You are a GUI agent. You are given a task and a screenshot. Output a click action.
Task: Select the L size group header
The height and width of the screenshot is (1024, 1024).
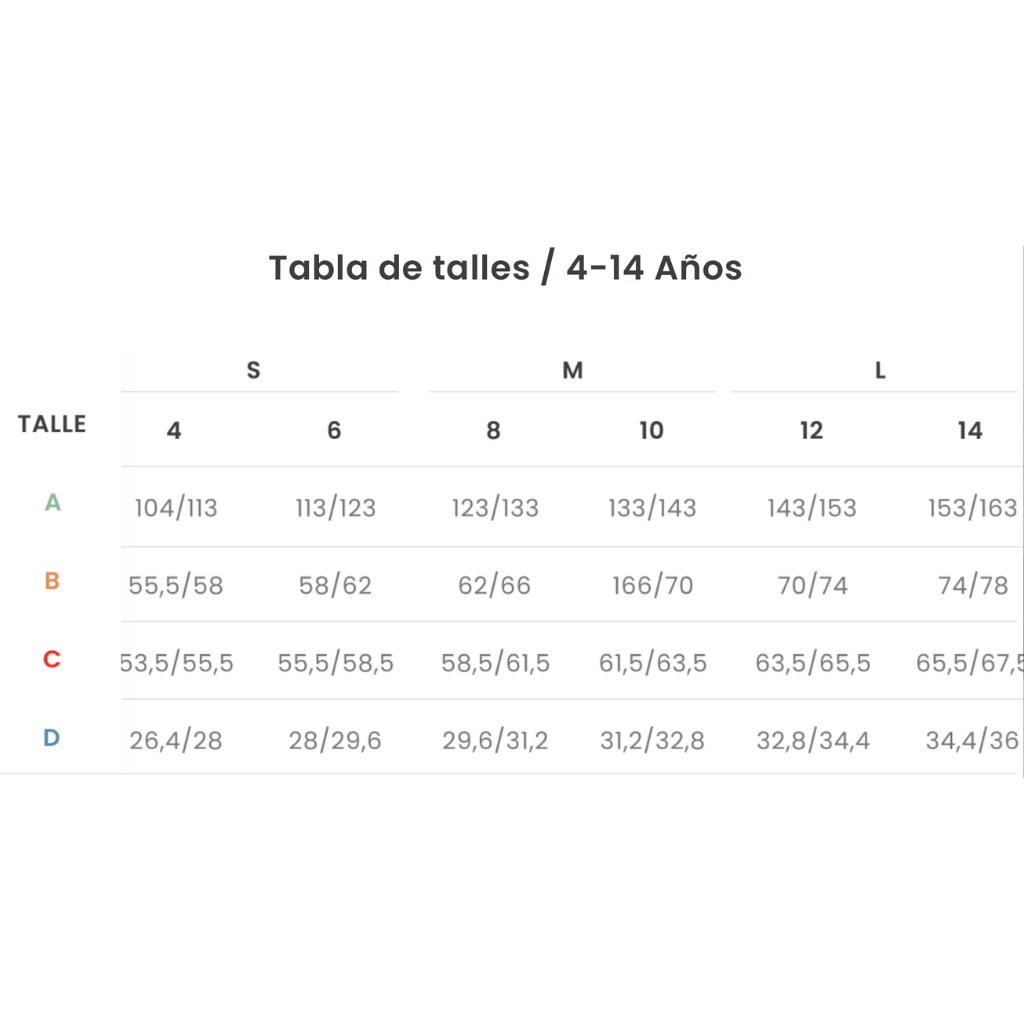click(x=880, y=370)
